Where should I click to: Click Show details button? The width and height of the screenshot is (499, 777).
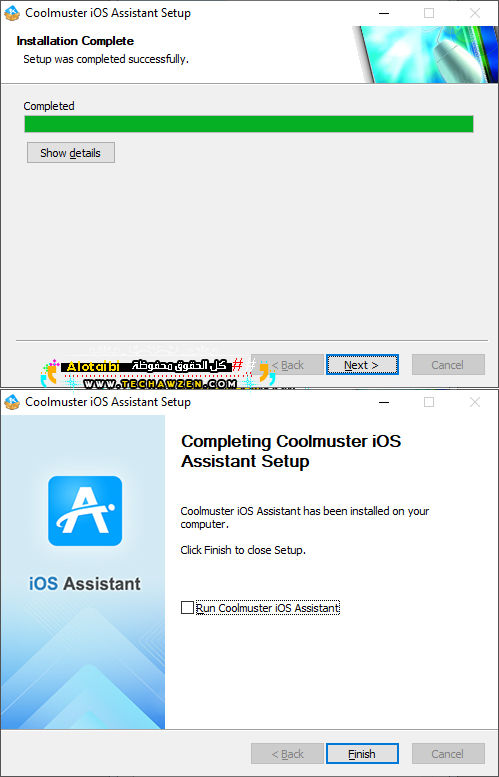pos(70,153)
